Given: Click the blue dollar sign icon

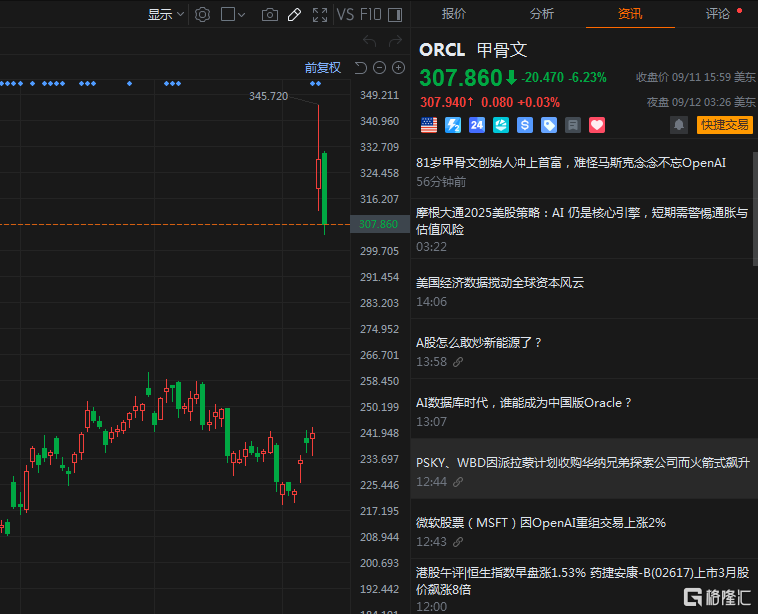Looking at the screenshot, I should point(525,125).
